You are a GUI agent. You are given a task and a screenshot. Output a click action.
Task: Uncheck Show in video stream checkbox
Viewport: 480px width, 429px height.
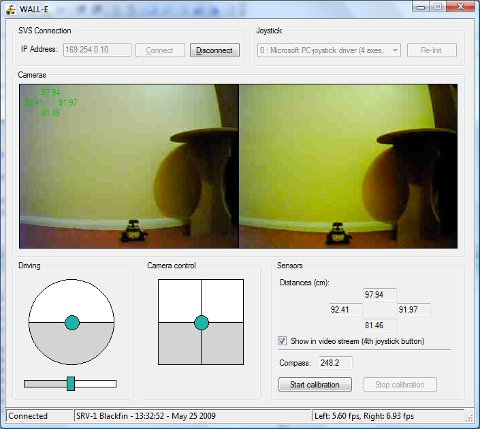282,341
